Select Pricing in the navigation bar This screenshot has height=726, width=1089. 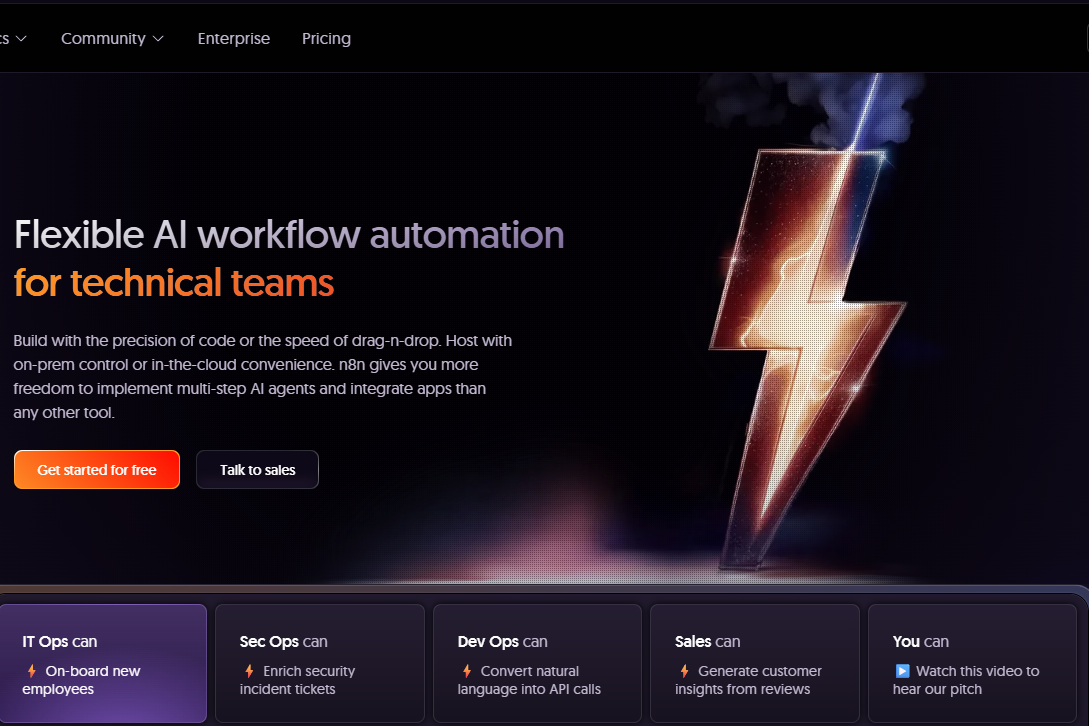click(x=326, y=38)
